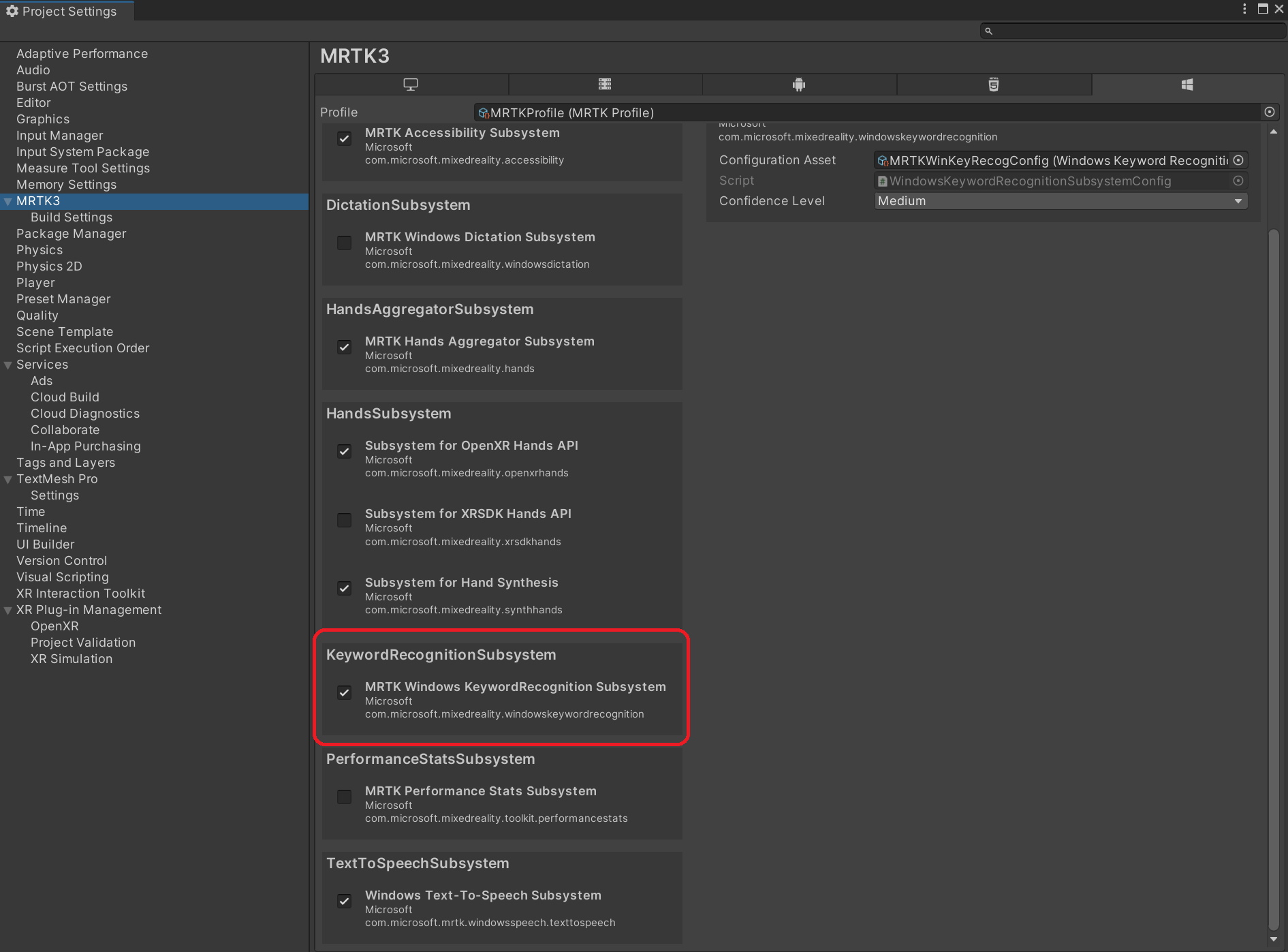Open Package Manager settings
The image size is (1288, 952).
point(72,234)
